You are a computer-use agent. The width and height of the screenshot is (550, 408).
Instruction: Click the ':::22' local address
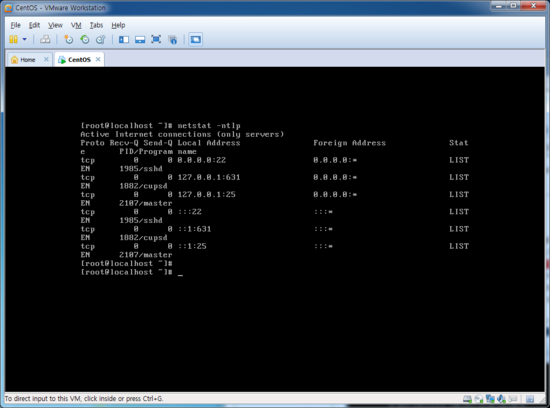click(189, 212)
